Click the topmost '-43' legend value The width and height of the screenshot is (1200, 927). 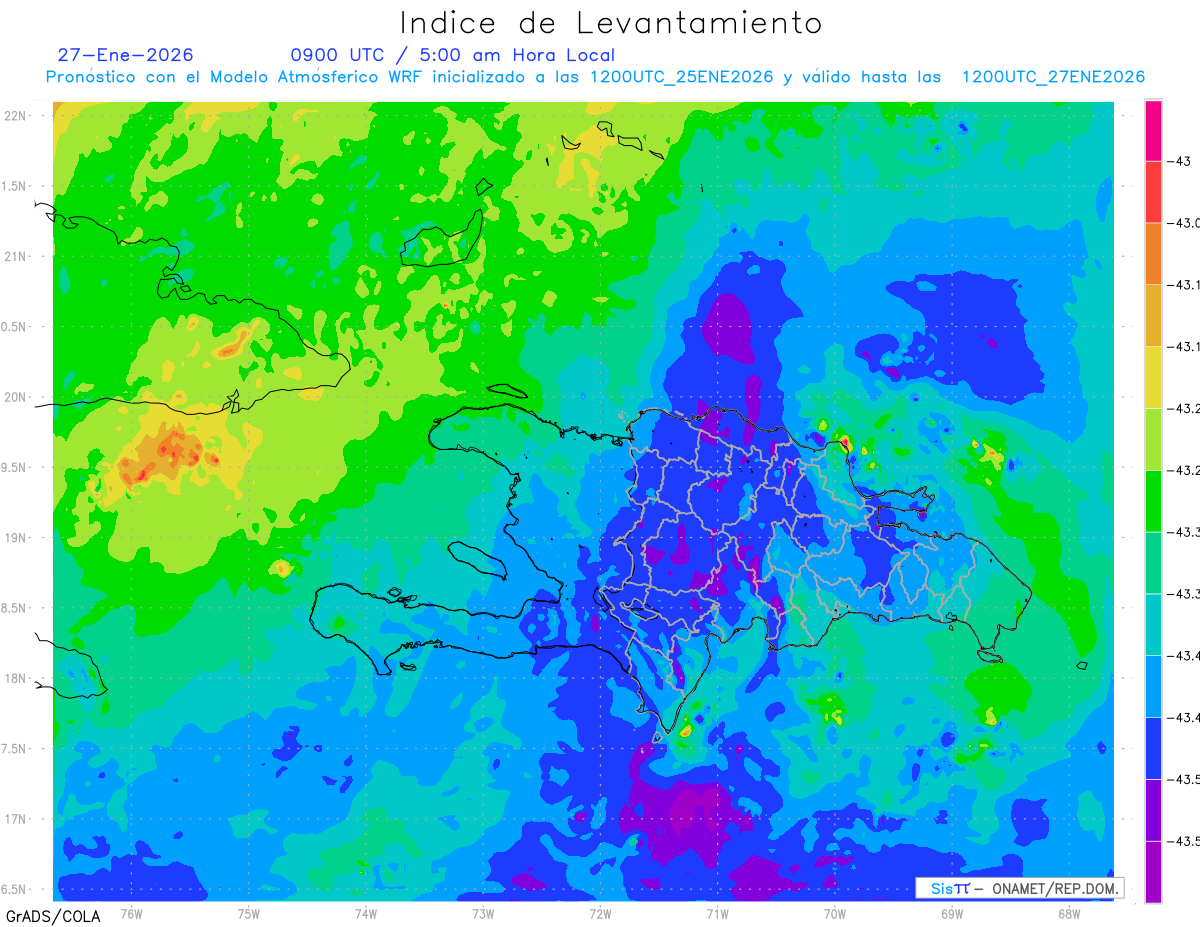click(1177, 161)
